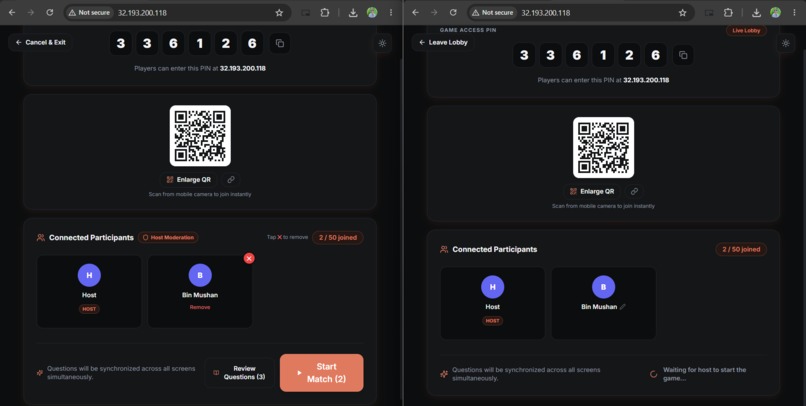Open profile avatar in left browser window

tap(372, 13)
